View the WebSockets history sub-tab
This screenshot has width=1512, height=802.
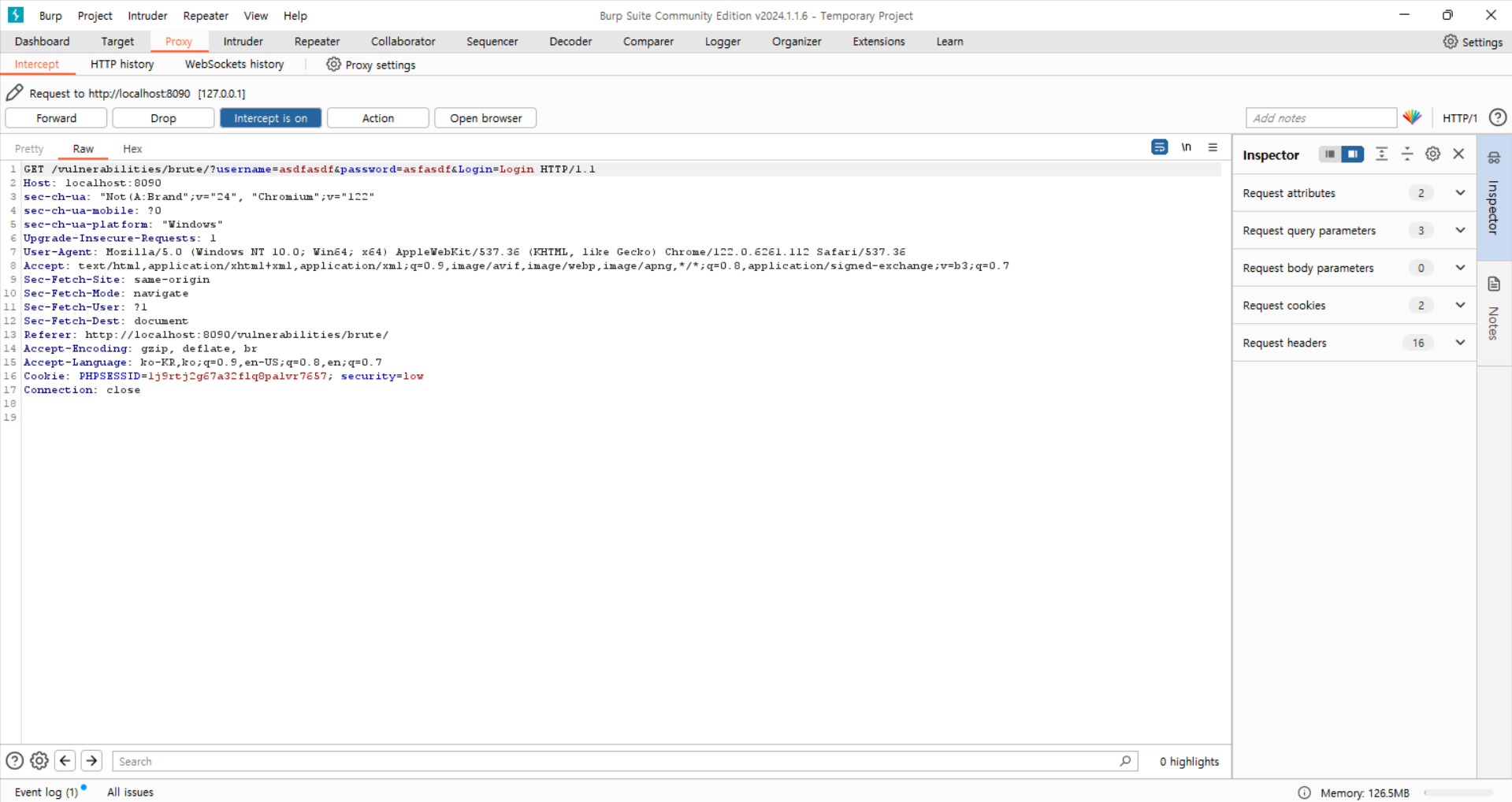234,65
